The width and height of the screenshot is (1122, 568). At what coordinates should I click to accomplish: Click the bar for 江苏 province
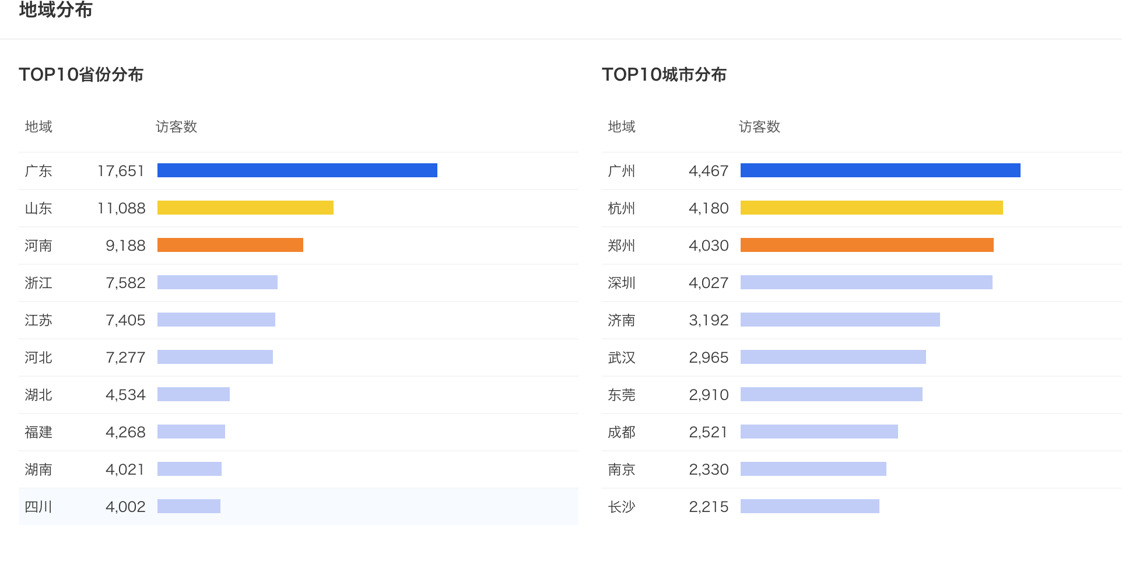click(216, 319)
